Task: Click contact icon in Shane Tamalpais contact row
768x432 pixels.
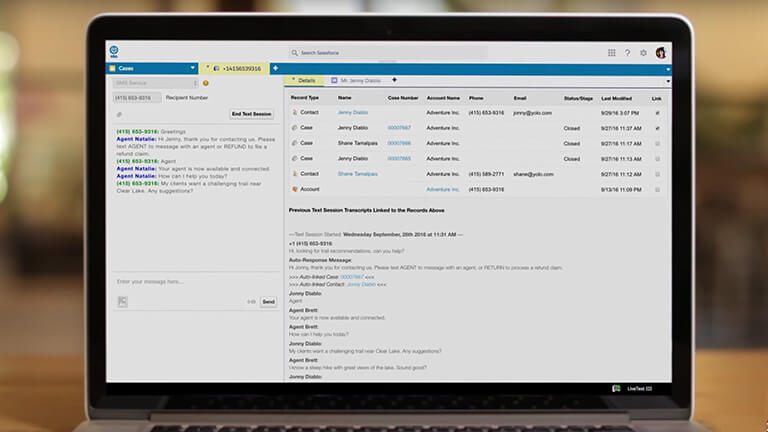Action: point(295,174)
